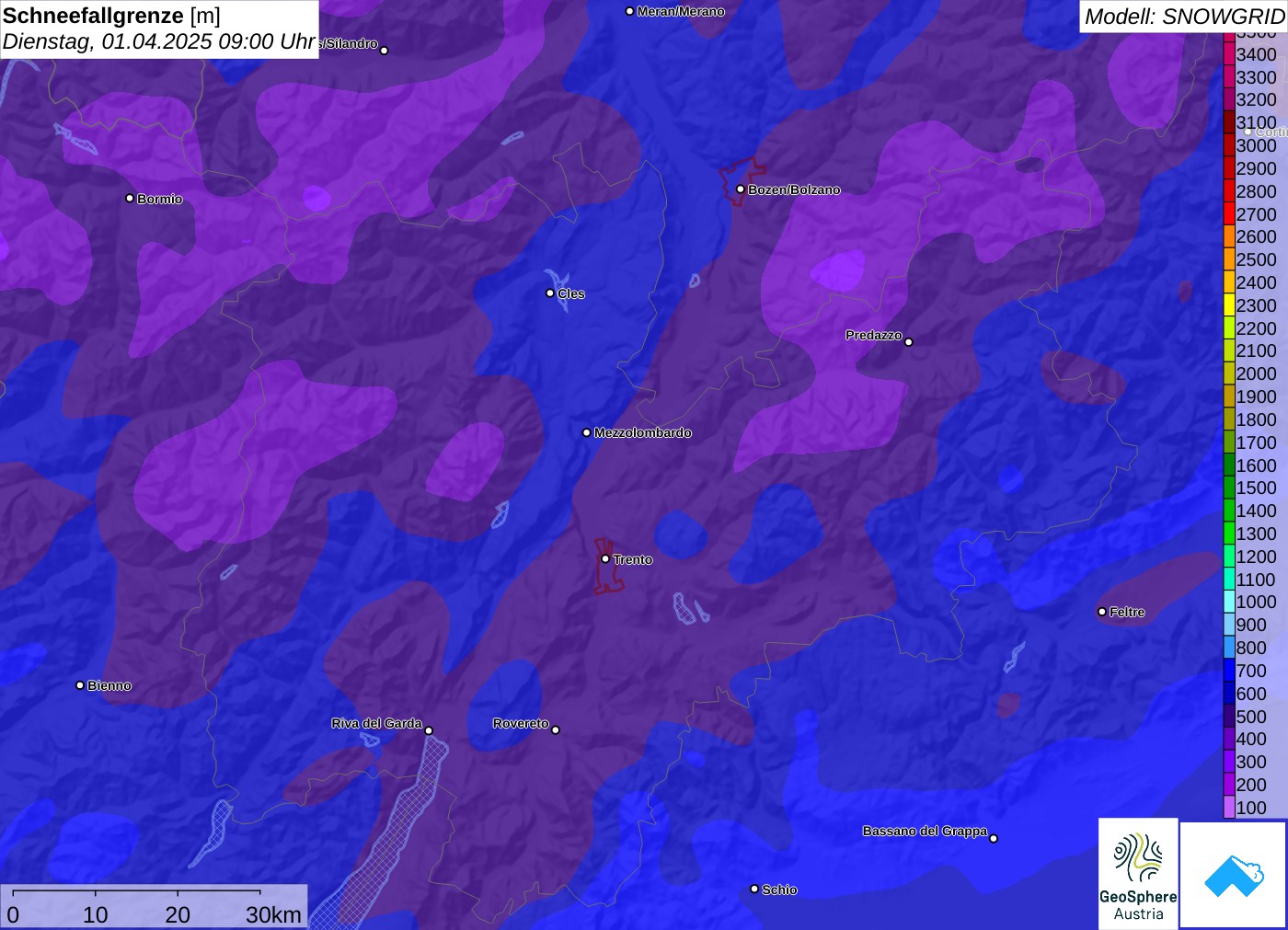Click the Bienno map label
1288x930 pixels.
tap(109, 685)
